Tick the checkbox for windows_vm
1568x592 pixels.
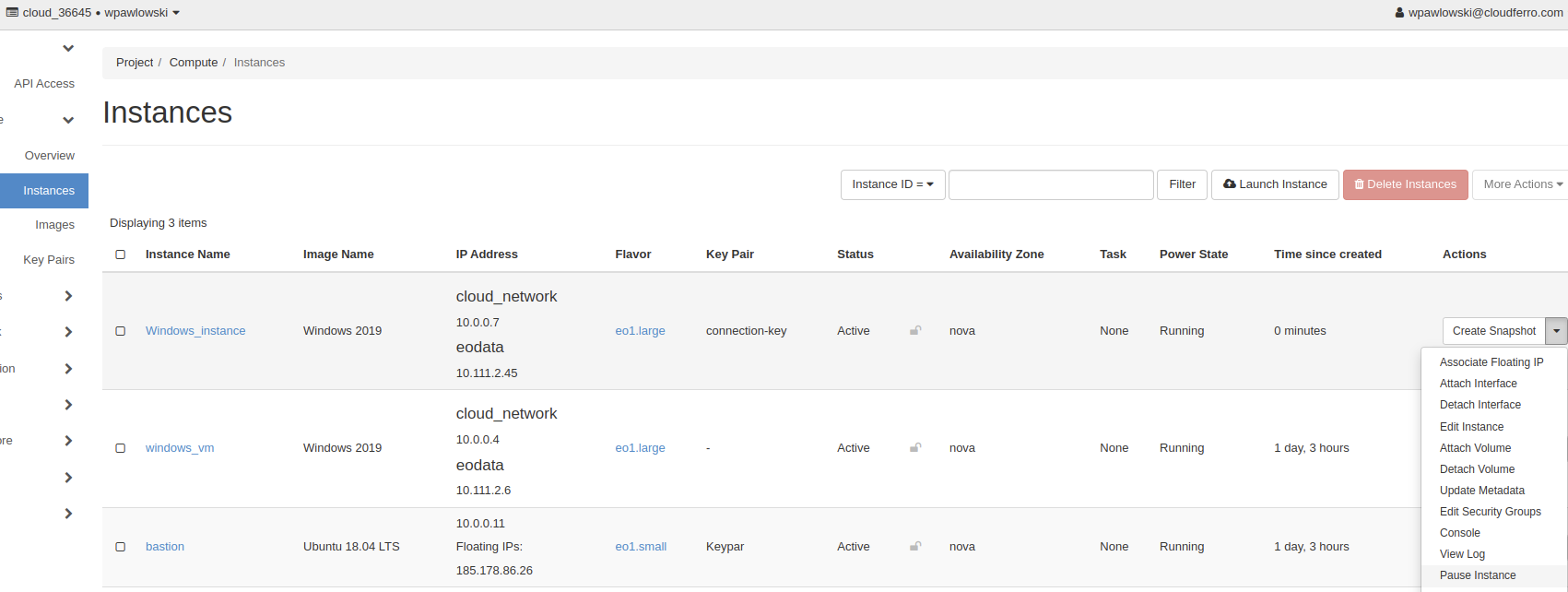121,448
